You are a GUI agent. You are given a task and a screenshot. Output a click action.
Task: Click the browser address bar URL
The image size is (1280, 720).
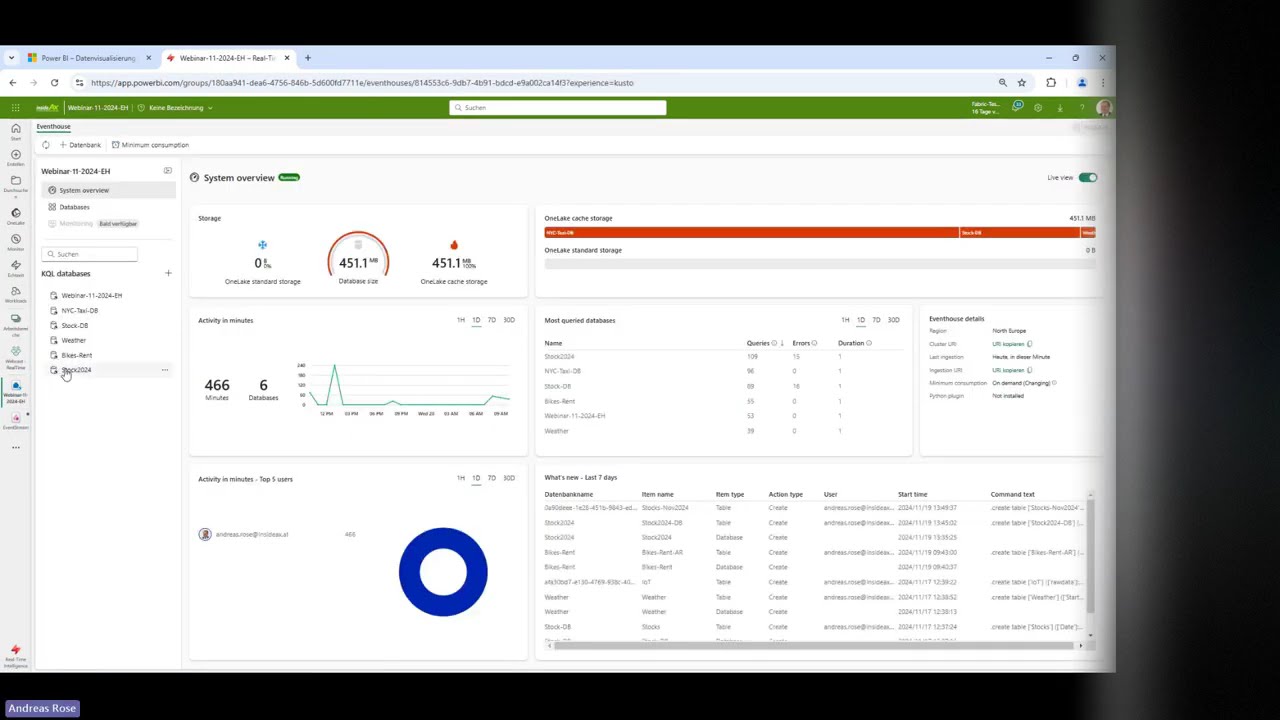pos(362,83)
